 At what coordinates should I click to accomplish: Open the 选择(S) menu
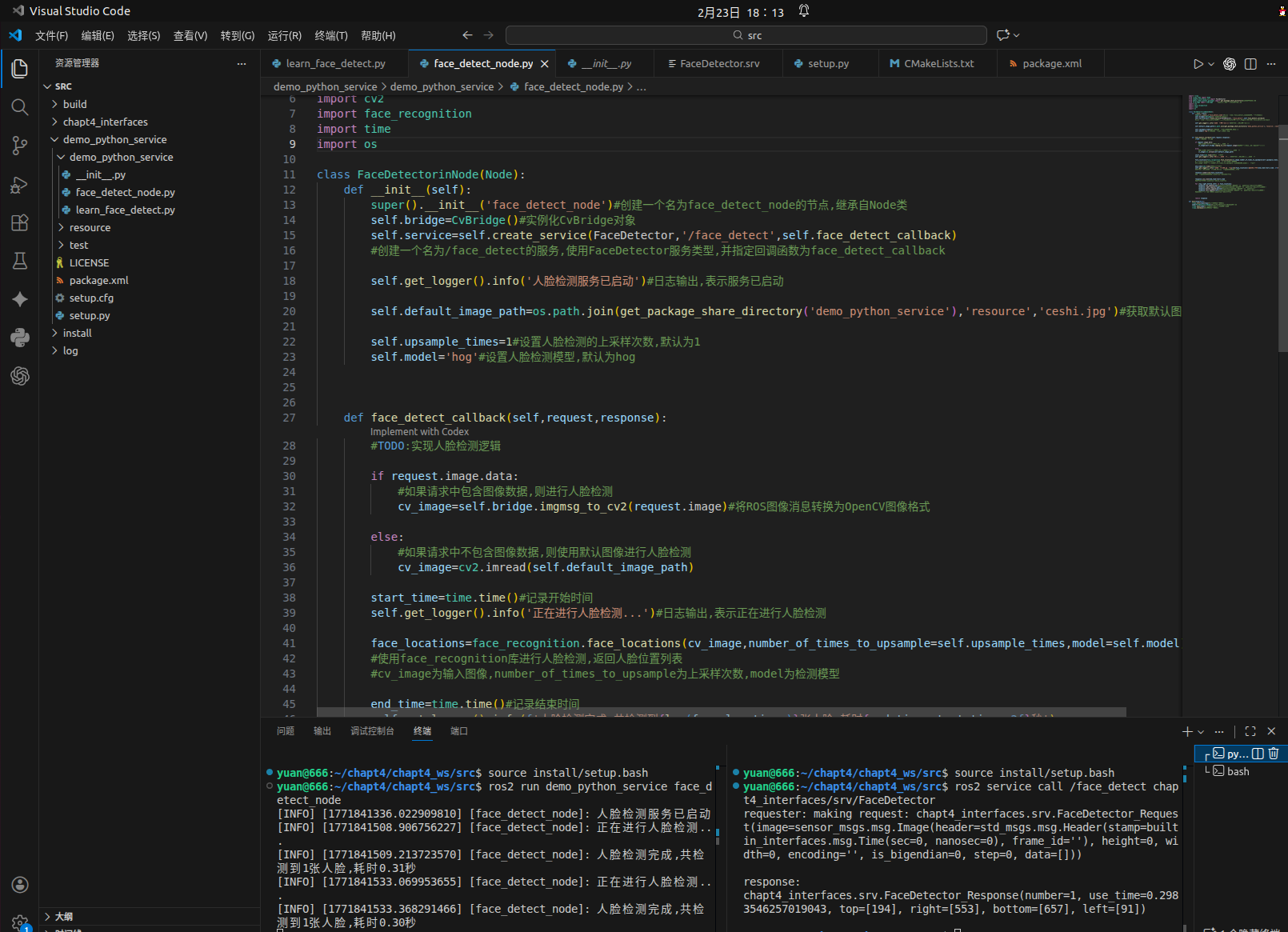[x=144, y=36]
